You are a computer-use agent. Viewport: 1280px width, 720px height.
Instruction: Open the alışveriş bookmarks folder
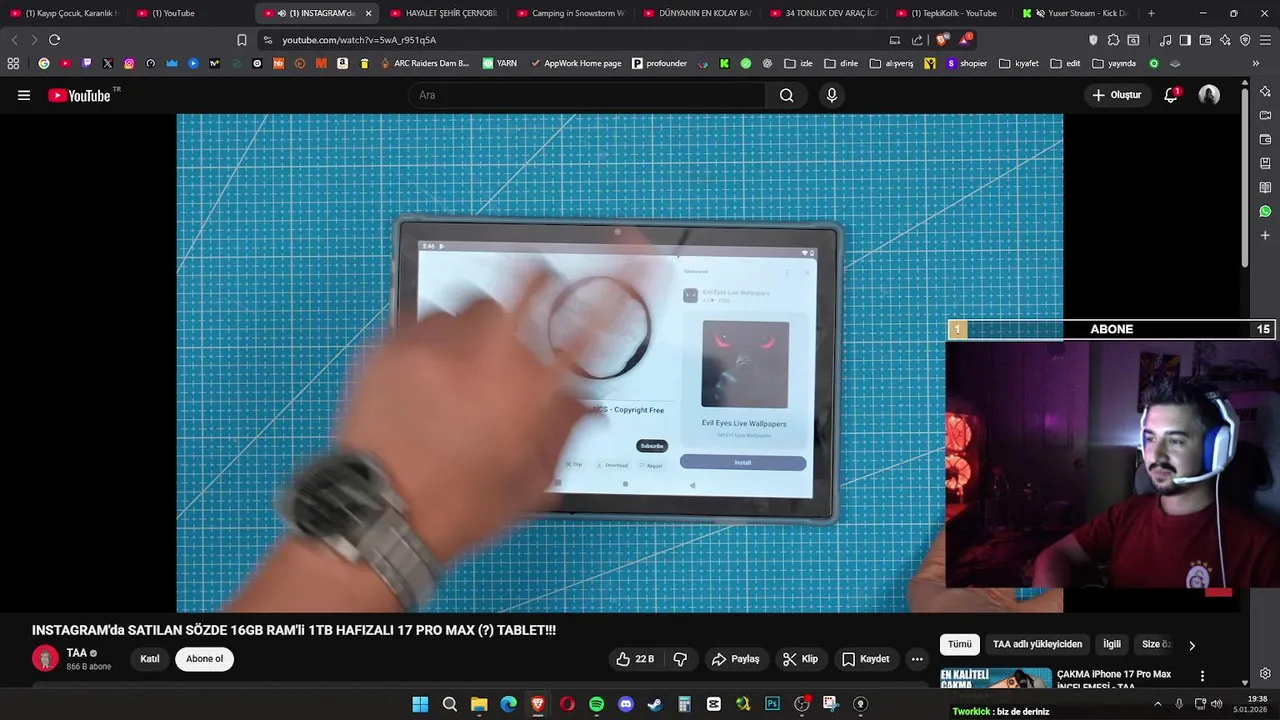pos(892,63)
